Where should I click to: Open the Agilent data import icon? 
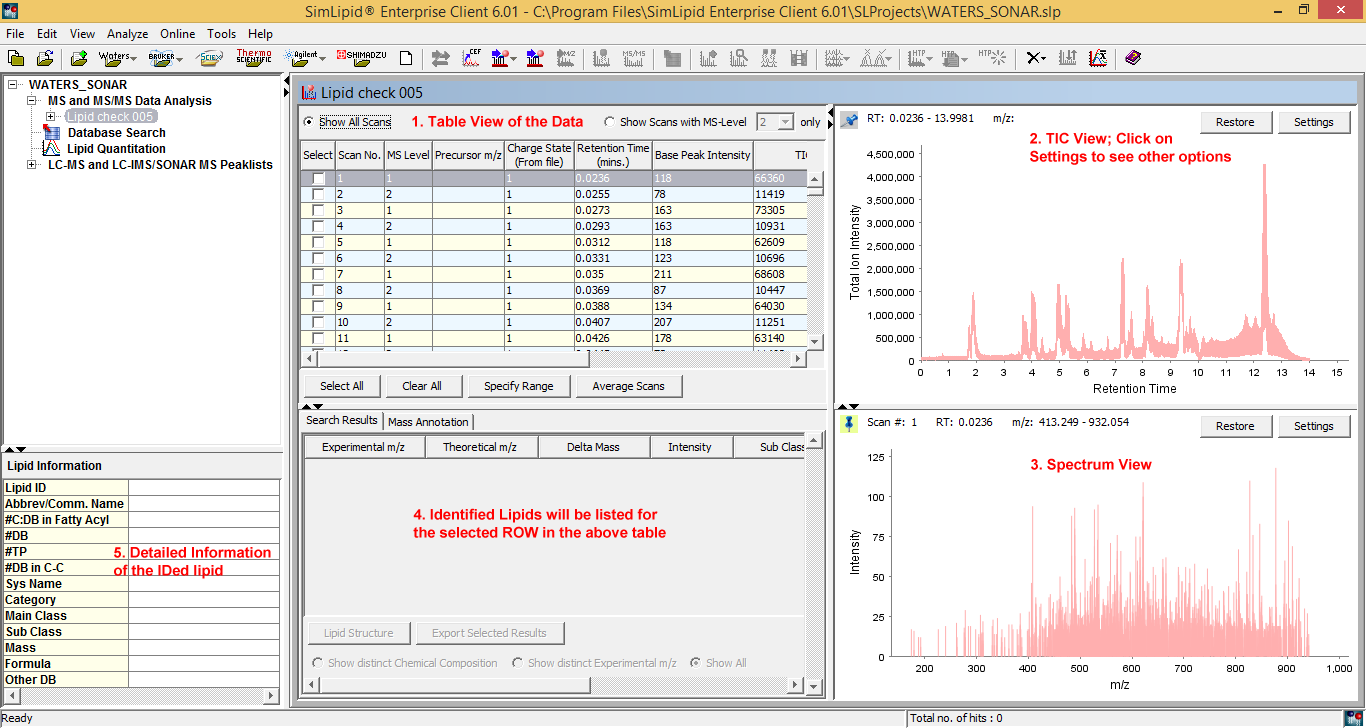[x=300, y=58]
